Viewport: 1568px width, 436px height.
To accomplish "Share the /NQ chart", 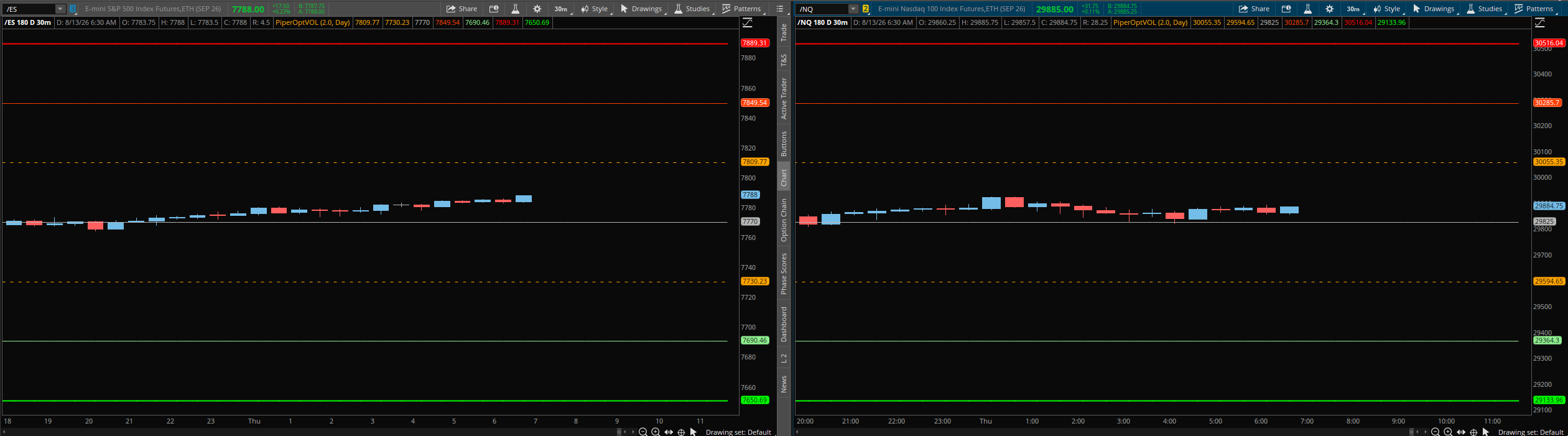I will coord(1254,9).
